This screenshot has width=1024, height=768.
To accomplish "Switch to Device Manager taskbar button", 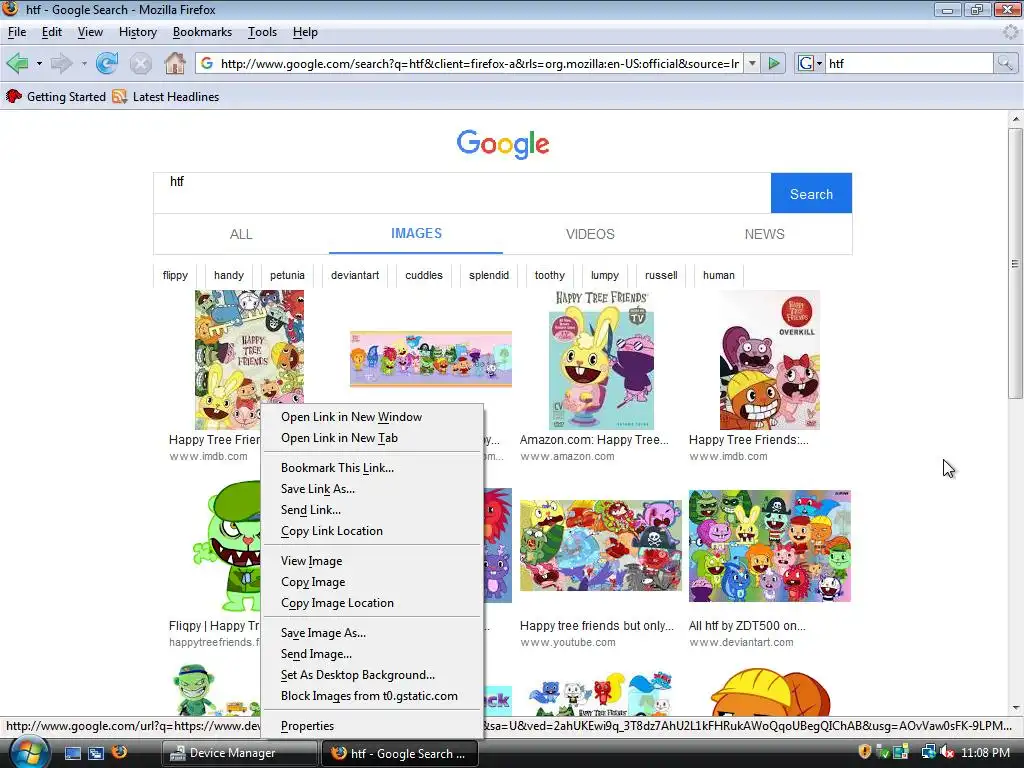I will [x=240, y=753].
